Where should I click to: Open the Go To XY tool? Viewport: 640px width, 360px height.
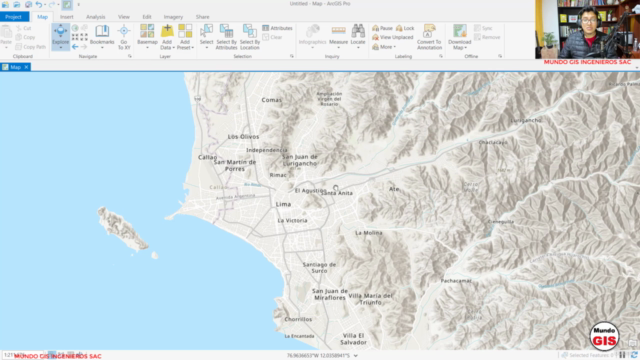click(x=124, y=37)
